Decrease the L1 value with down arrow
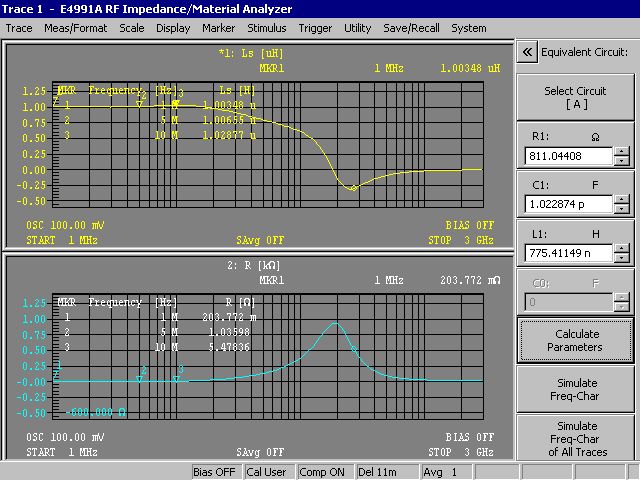640x480 pixels. 622,259
